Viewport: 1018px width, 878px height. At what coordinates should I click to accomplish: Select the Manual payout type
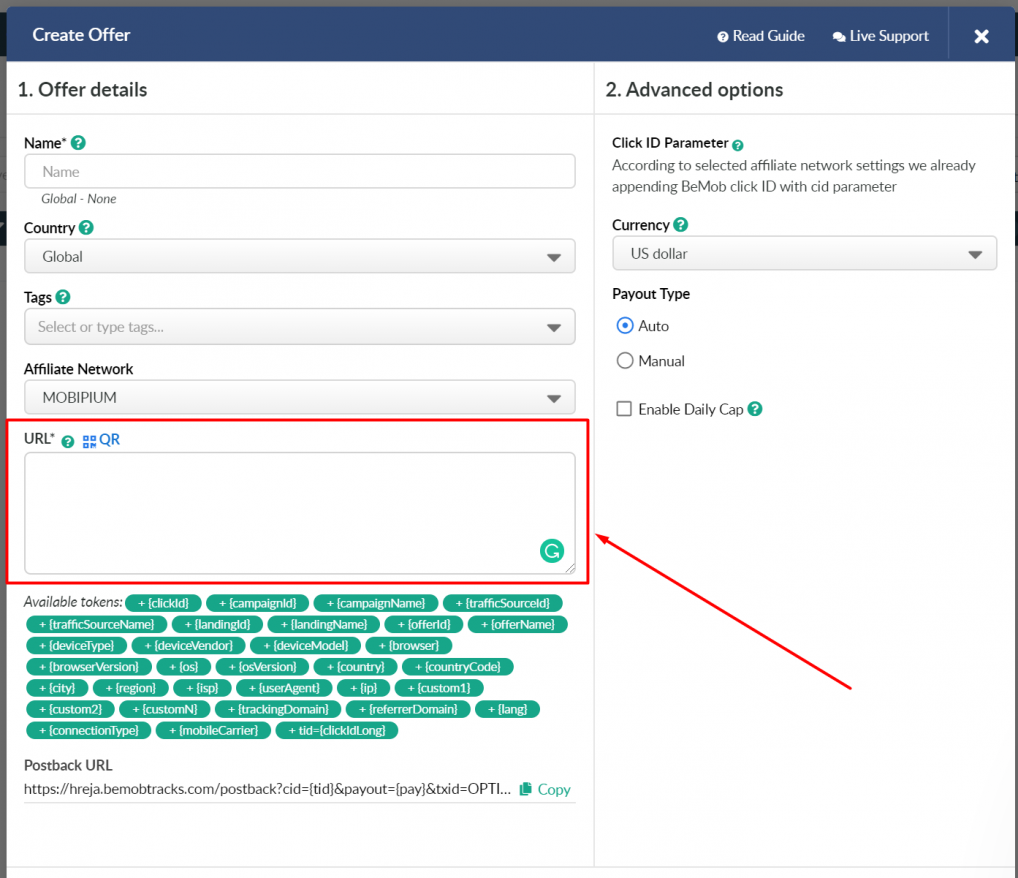tap(625, 361)
